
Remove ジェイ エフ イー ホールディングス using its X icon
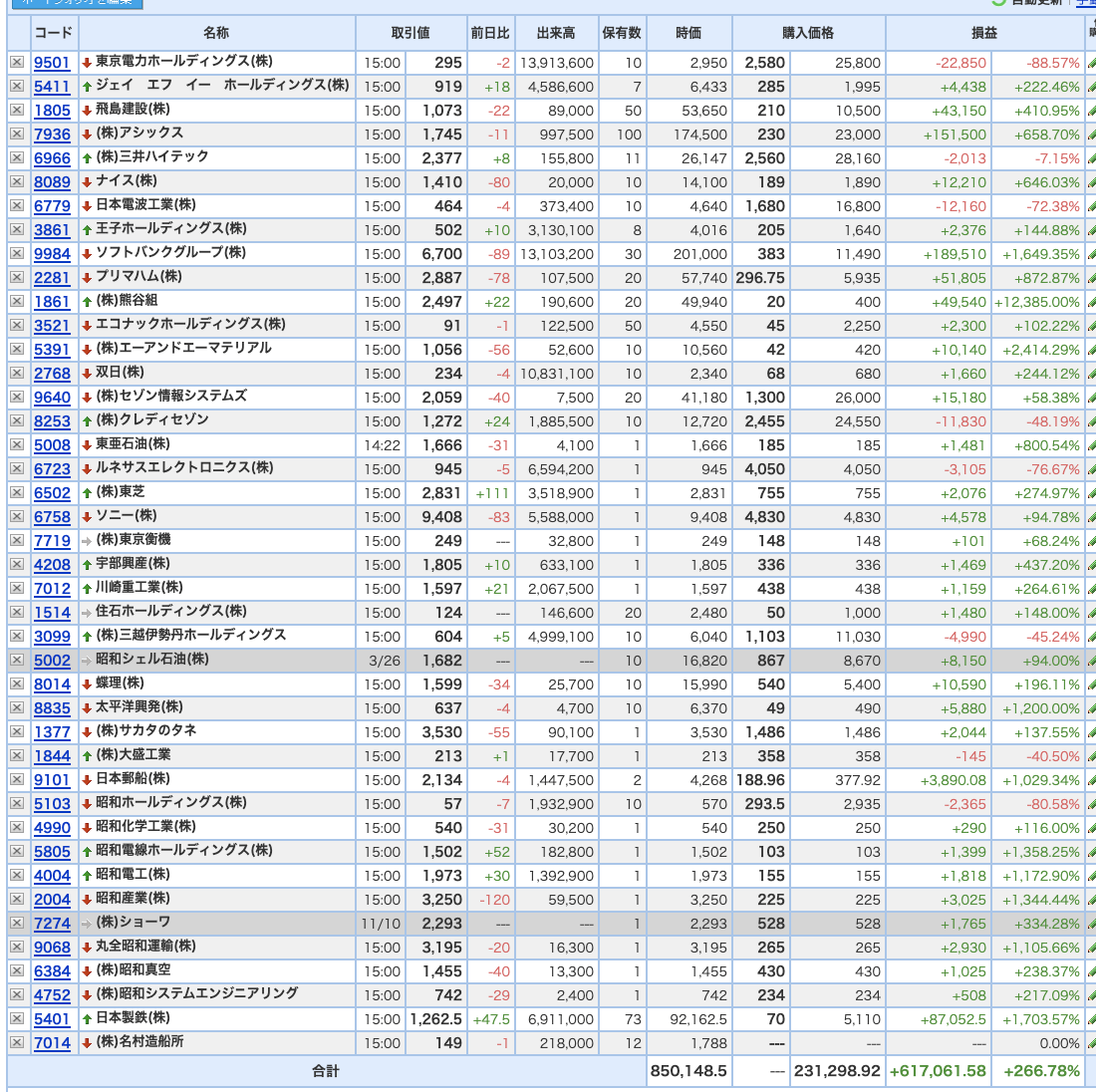[x=17, y=86]
